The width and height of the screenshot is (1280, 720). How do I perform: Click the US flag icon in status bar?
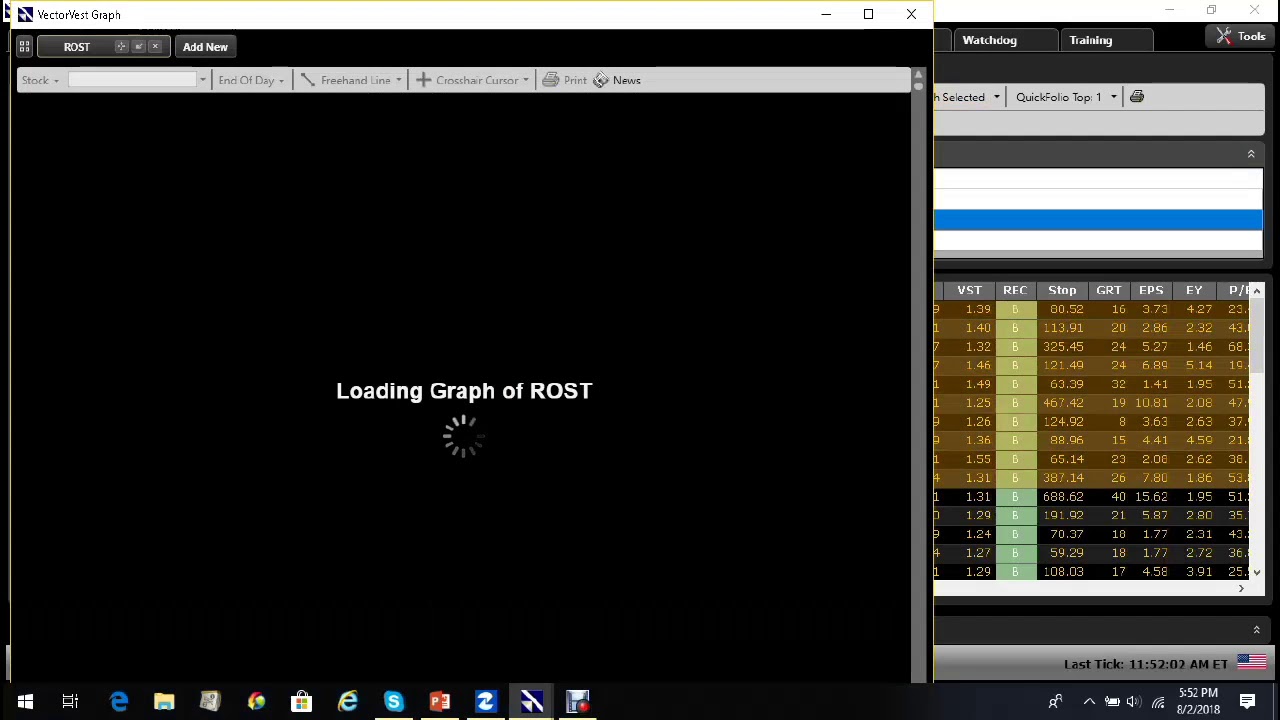point(1252,663)
